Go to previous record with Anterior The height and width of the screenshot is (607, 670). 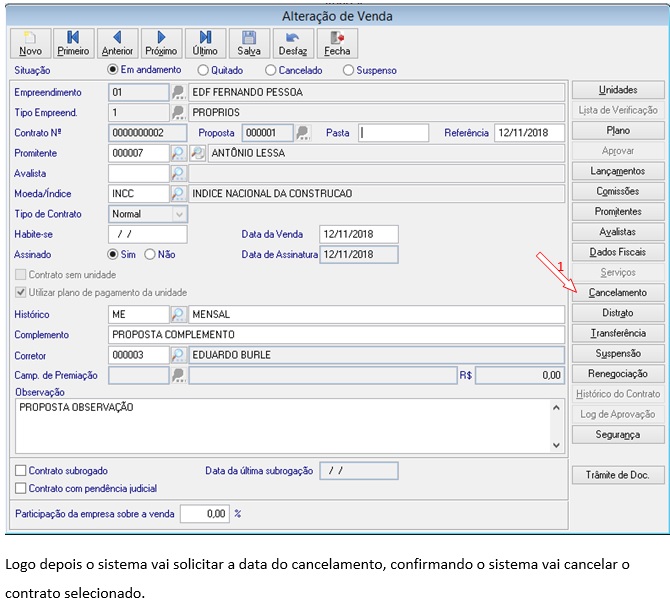click(118, 43)
